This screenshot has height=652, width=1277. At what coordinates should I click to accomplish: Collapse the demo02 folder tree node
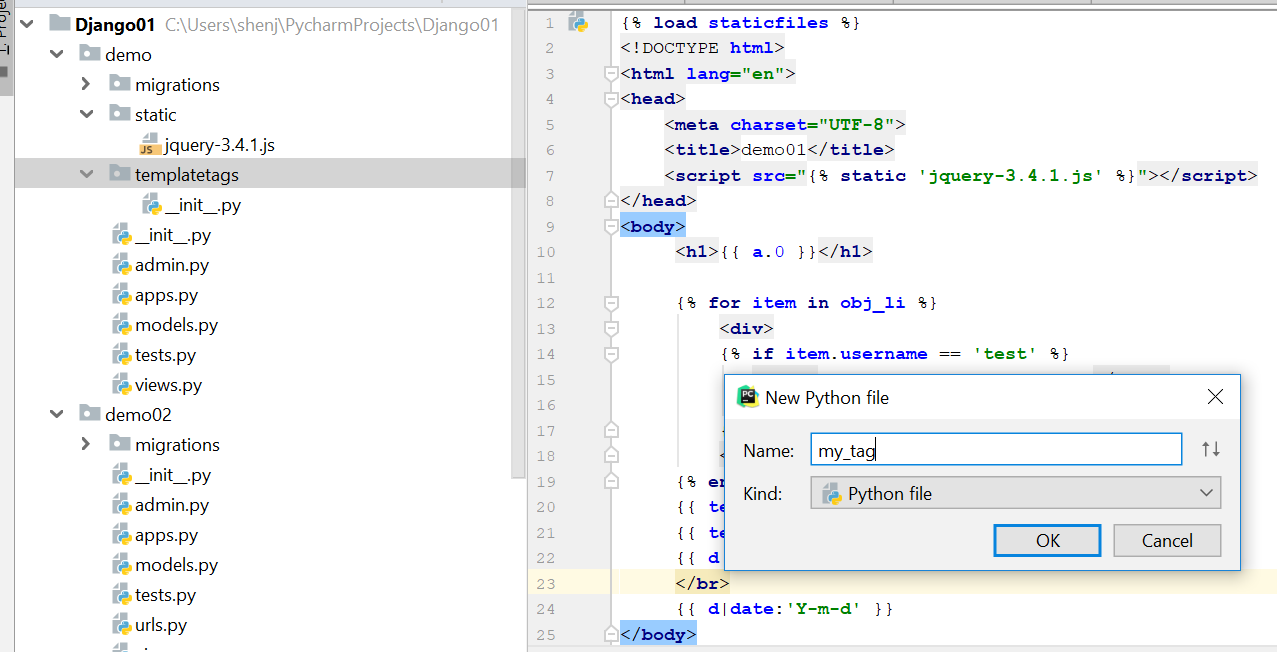pyautogui.click(x=57, y=414)
